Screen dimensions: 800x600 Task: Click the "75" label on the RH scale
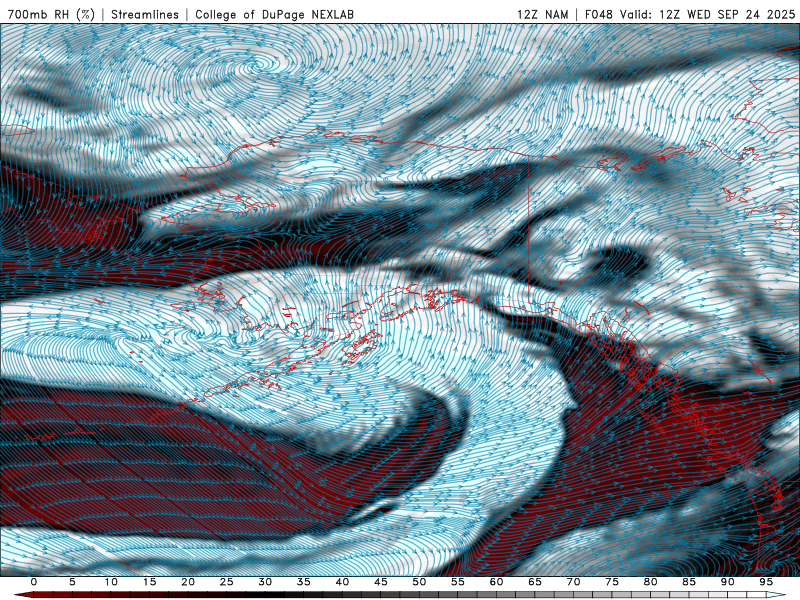(612, 582)
